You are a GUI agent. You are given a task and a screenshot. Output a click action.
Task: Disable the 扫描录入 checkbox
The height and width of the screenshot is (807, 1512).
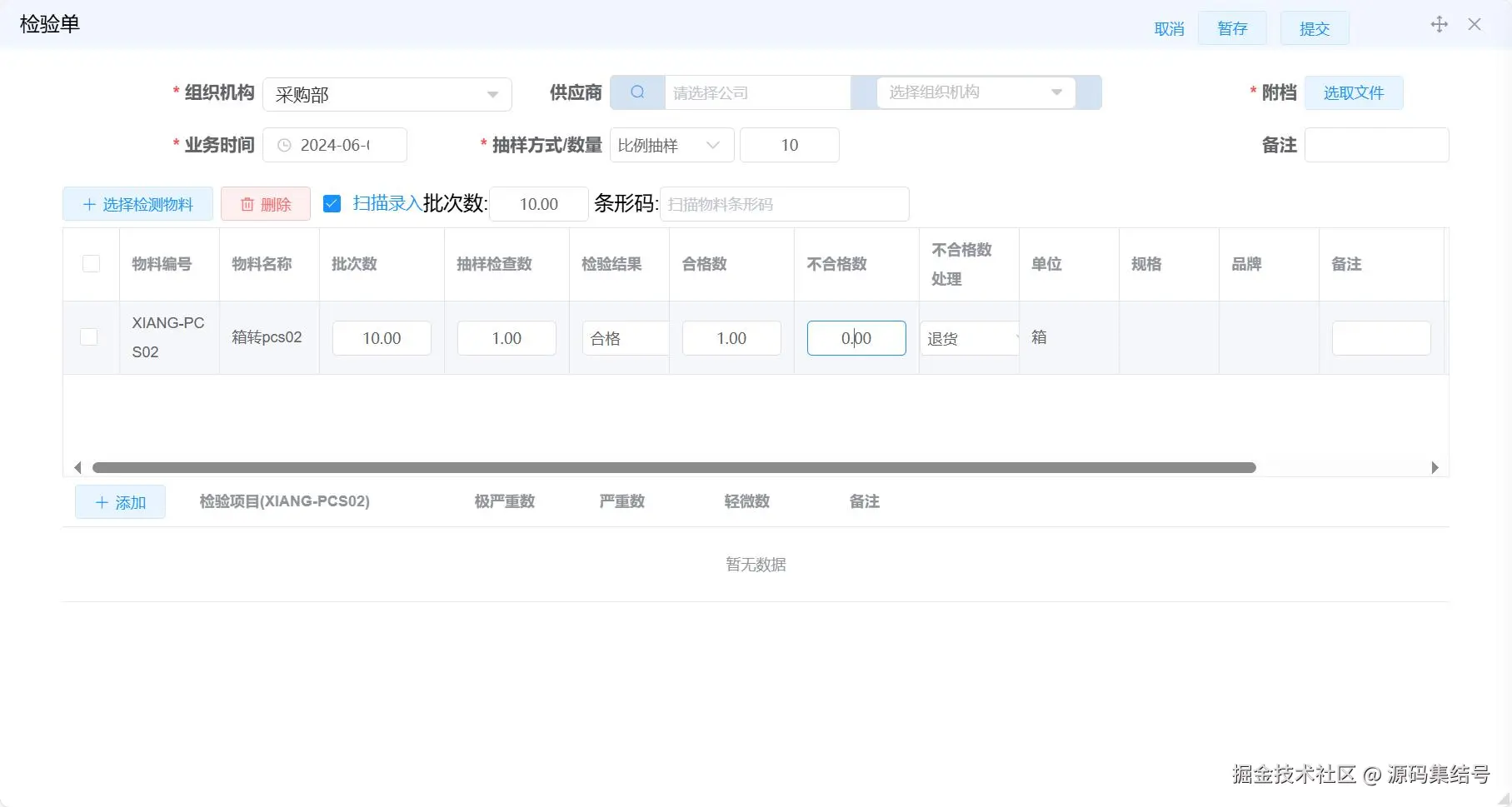click(332, 202)
